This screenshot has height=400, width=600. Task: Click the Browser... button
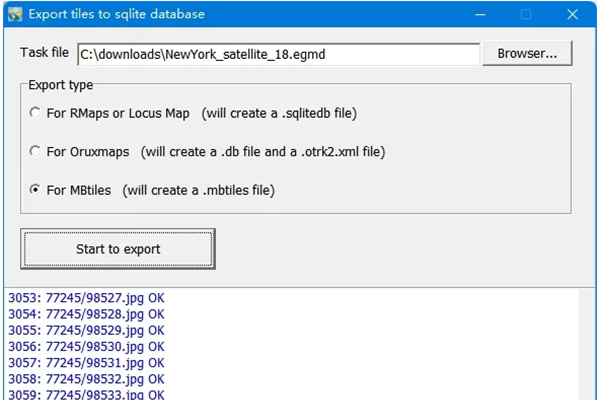tap(527, 54)
